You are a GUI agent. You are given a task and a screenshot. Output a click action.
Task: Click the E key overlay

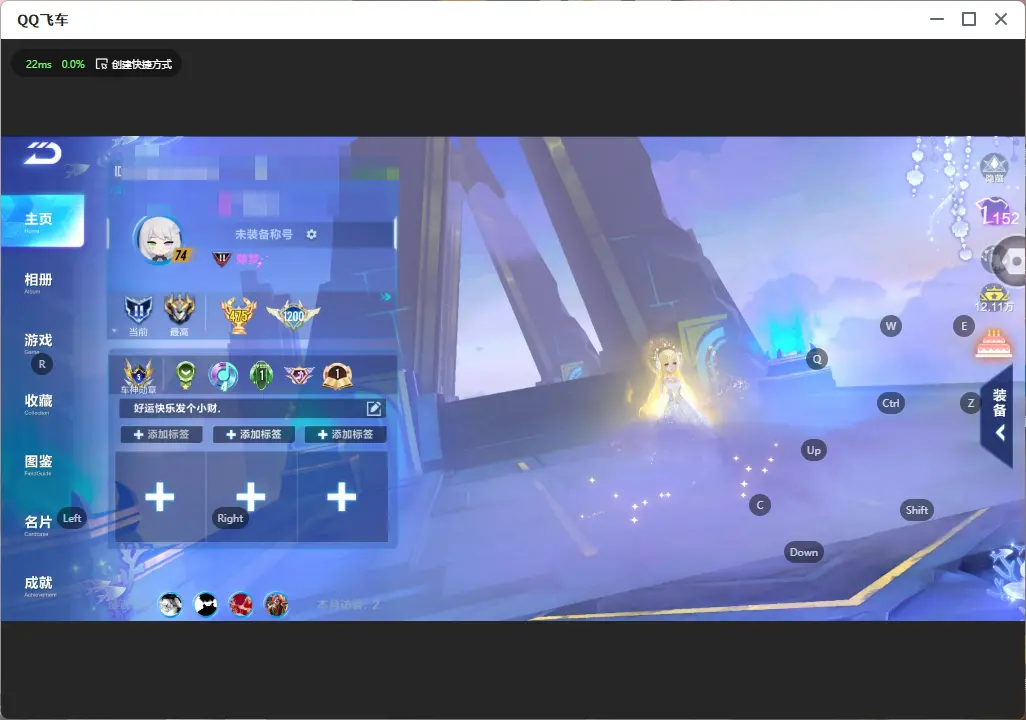[964, 326]
